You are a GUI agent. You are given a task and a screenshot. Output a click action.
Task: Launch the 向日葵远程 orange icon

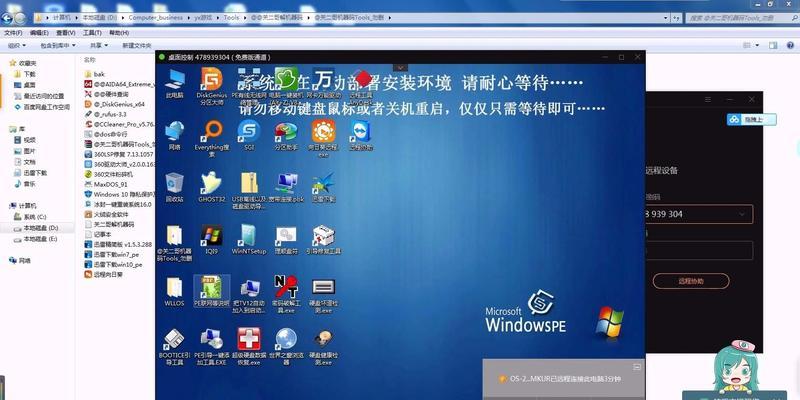323,138
